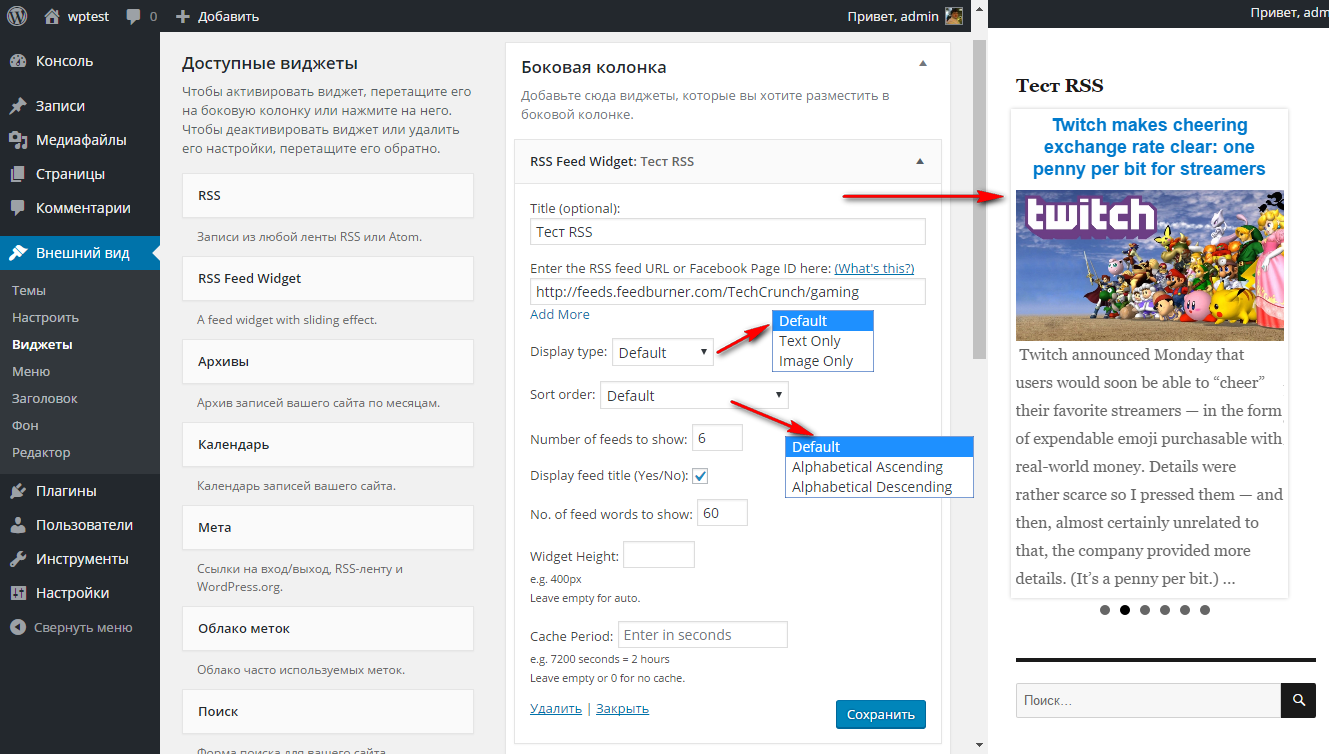Viewport: 1329px width, 754px height.
Task: Pick Alphabetical Descending sort option
Action: coord(879,487)
